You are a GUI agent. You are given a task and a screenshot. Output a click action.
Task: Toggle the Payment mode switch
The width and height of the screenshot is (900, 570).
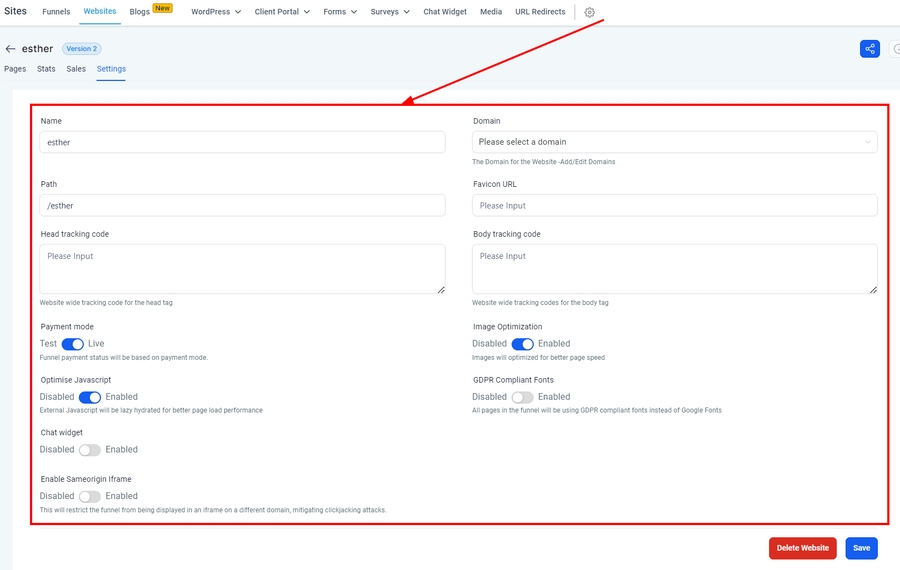pyautogui.click(x=72, y=344)
